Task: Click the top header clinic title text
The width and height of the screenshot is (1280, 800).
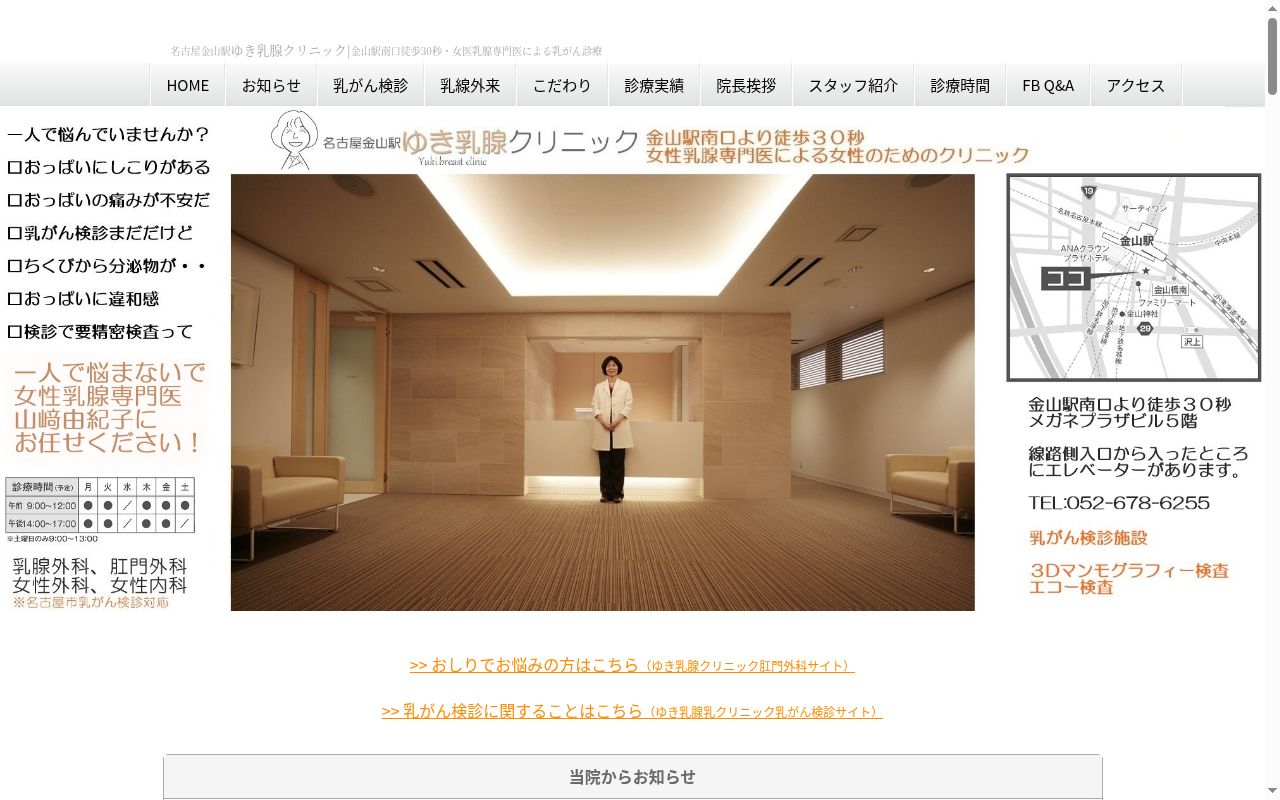Action: [x=386, y=50]
